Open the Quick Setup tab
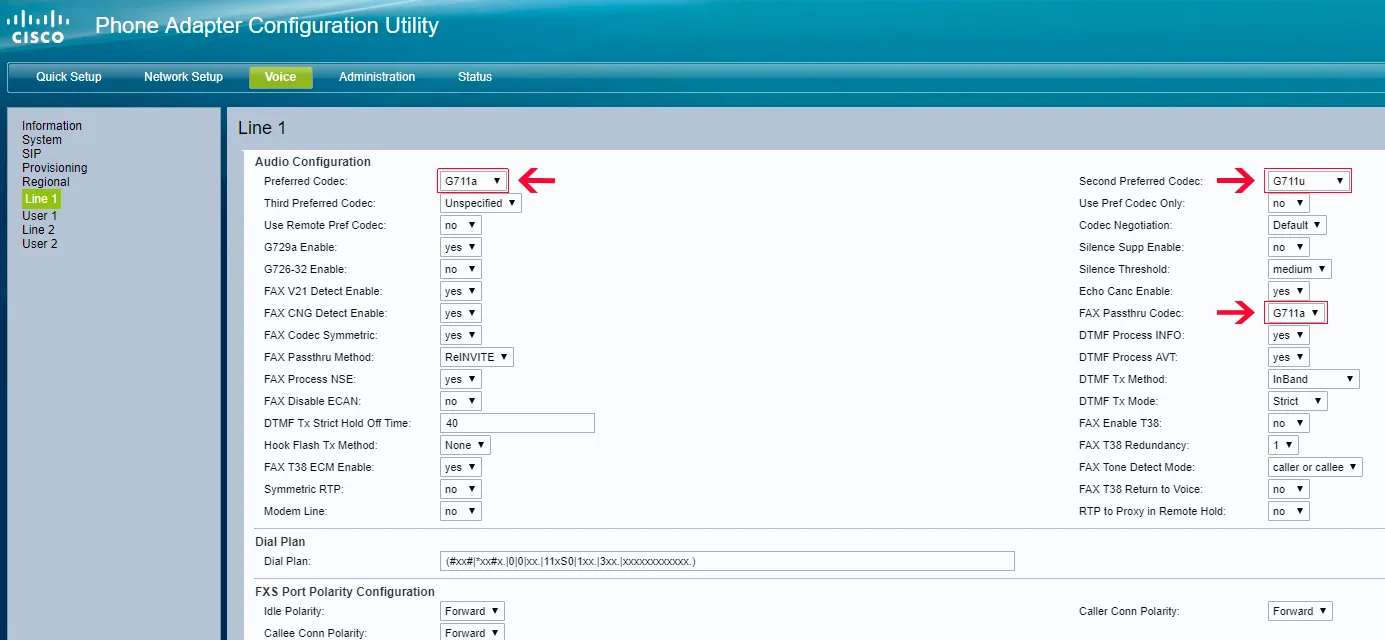Viewport: 1385px width, 640px height. [x=69, y=77]
